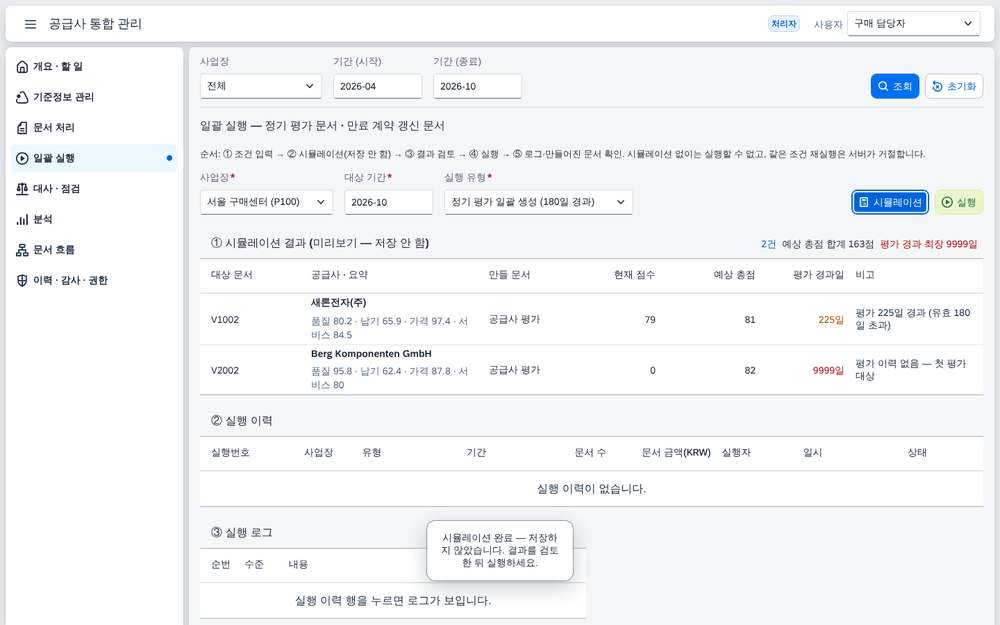Click the 평가 이력 없음 remark cell

tap(911, 370)
